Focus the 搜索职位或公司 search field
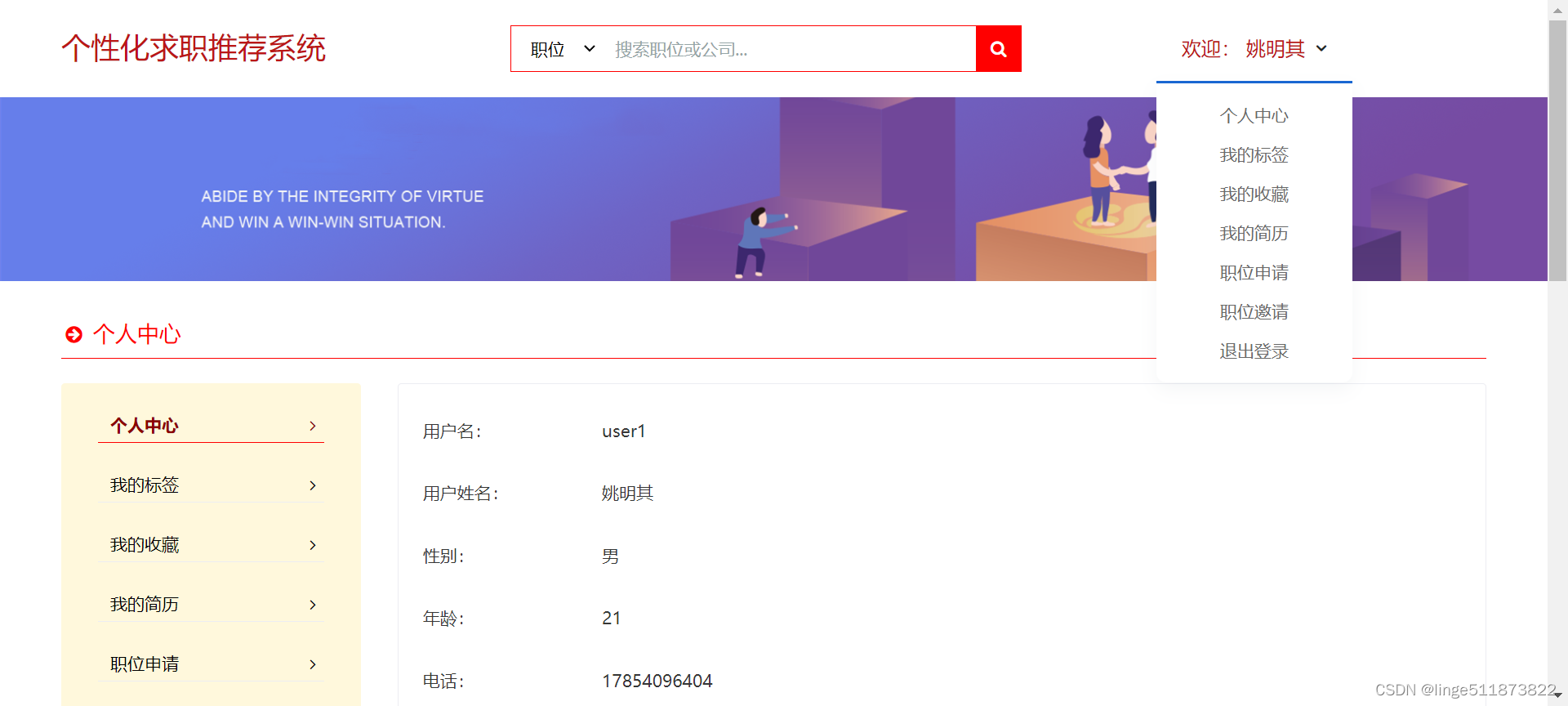The image size is (1568, 706). [x=789, y=49]
